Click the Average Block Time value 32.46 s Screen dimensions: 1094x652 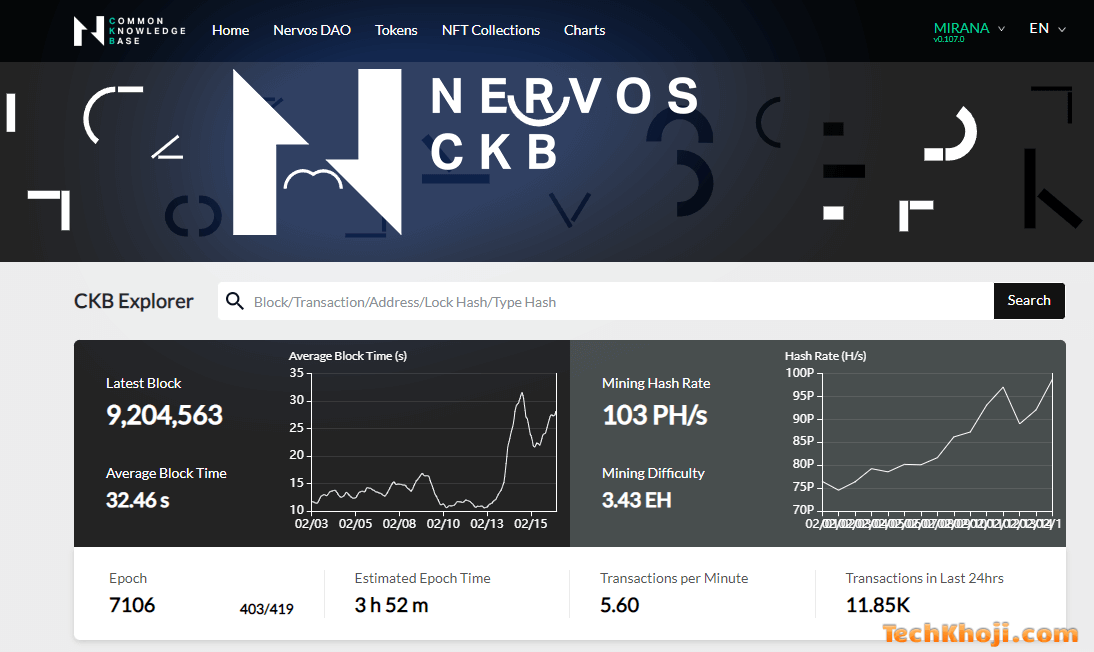point(137,500)
